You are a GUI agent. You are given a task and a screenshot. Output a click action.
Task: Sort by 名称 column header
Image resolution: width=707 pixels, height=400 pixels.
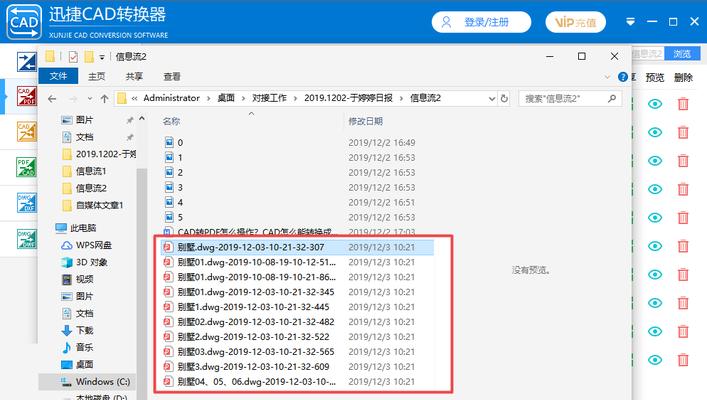171,121
